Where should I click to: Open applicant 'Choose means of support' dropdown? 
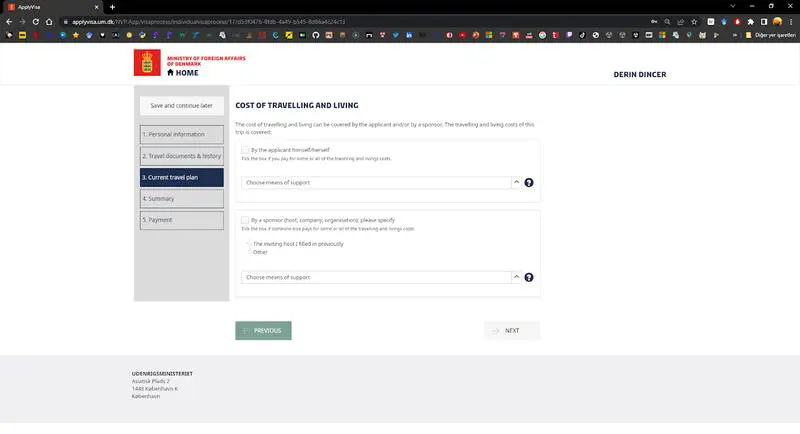381,183
